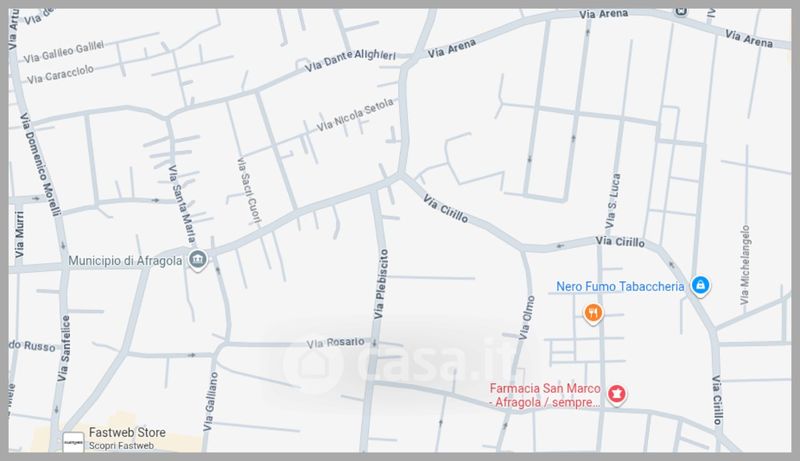Click the Via Santa Maria street label
The image size is (800, 461).
182,203
